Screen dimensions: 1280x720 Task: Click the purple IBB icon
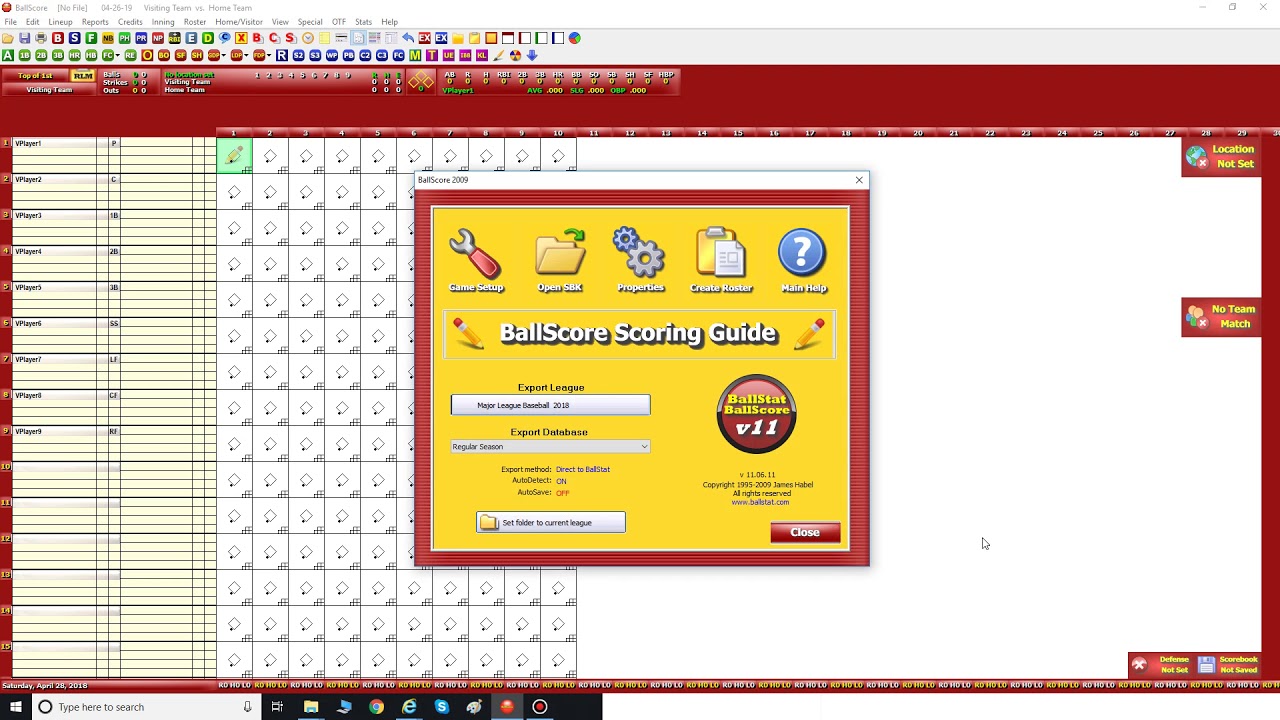(x=465, y=55)
